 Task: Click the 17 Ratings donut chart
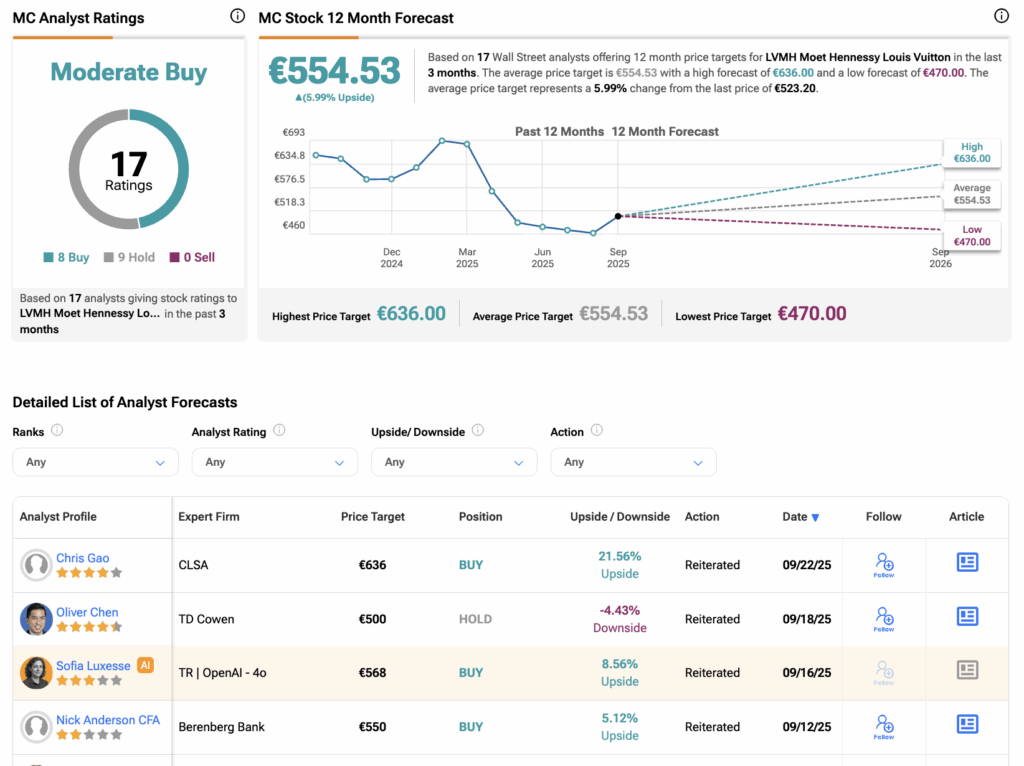point(129,169)
